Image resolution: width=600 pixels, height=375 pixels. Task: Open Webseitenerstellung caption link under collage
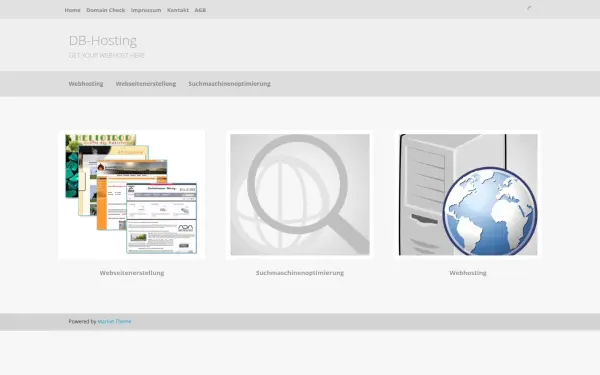[x=132, y=273]
